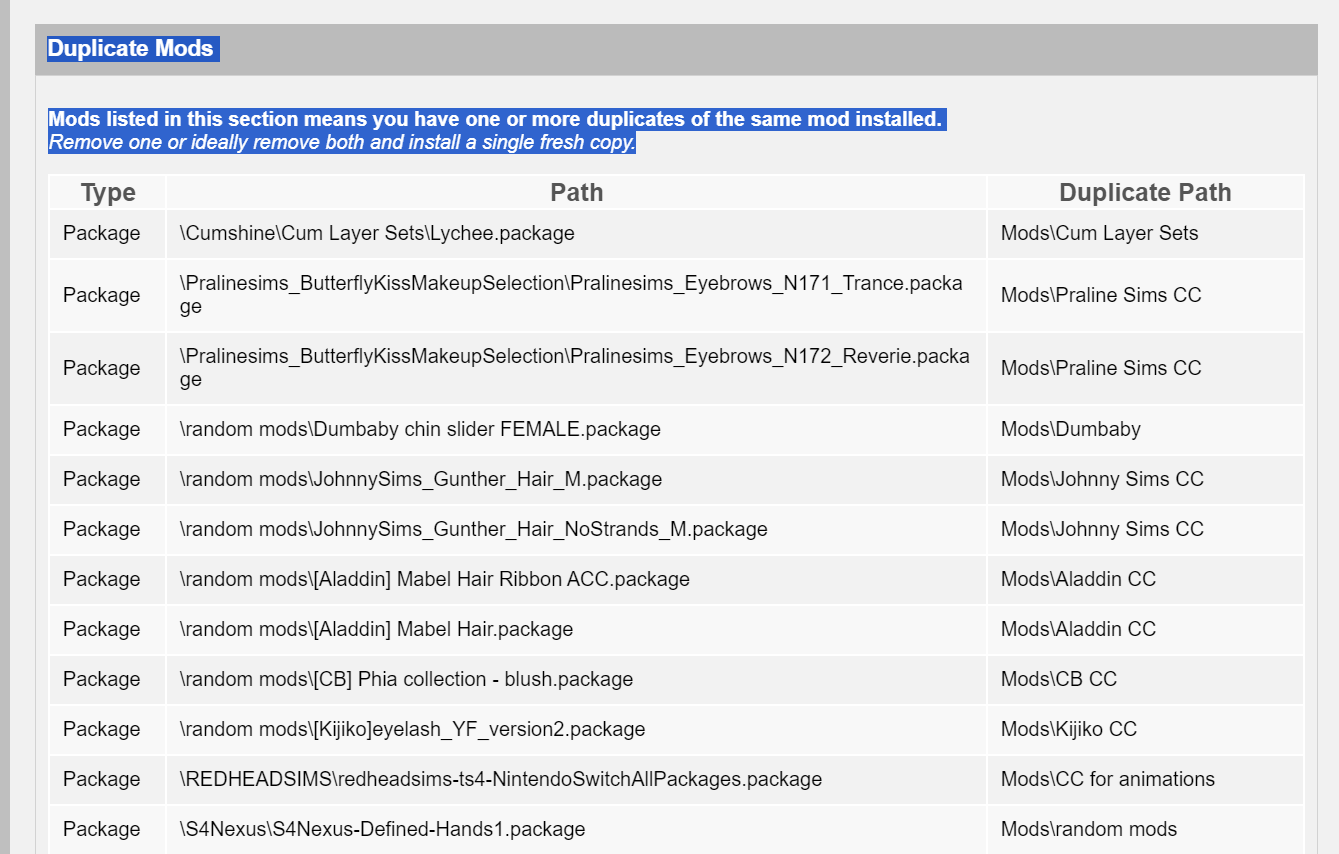Select the Pralinesims_Eyebrows_N172_Reverie.package path
Image resolution: width=1339 pixels, height=854 pixels.
[577, 368]
